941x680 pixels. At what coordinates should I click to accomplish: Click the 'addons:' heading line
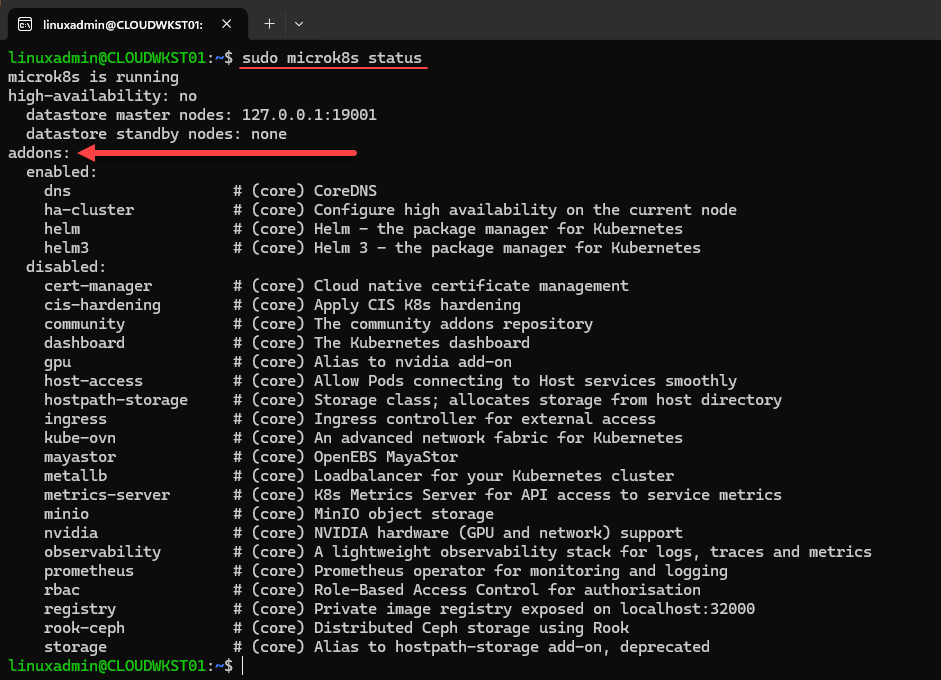point(39,153)
